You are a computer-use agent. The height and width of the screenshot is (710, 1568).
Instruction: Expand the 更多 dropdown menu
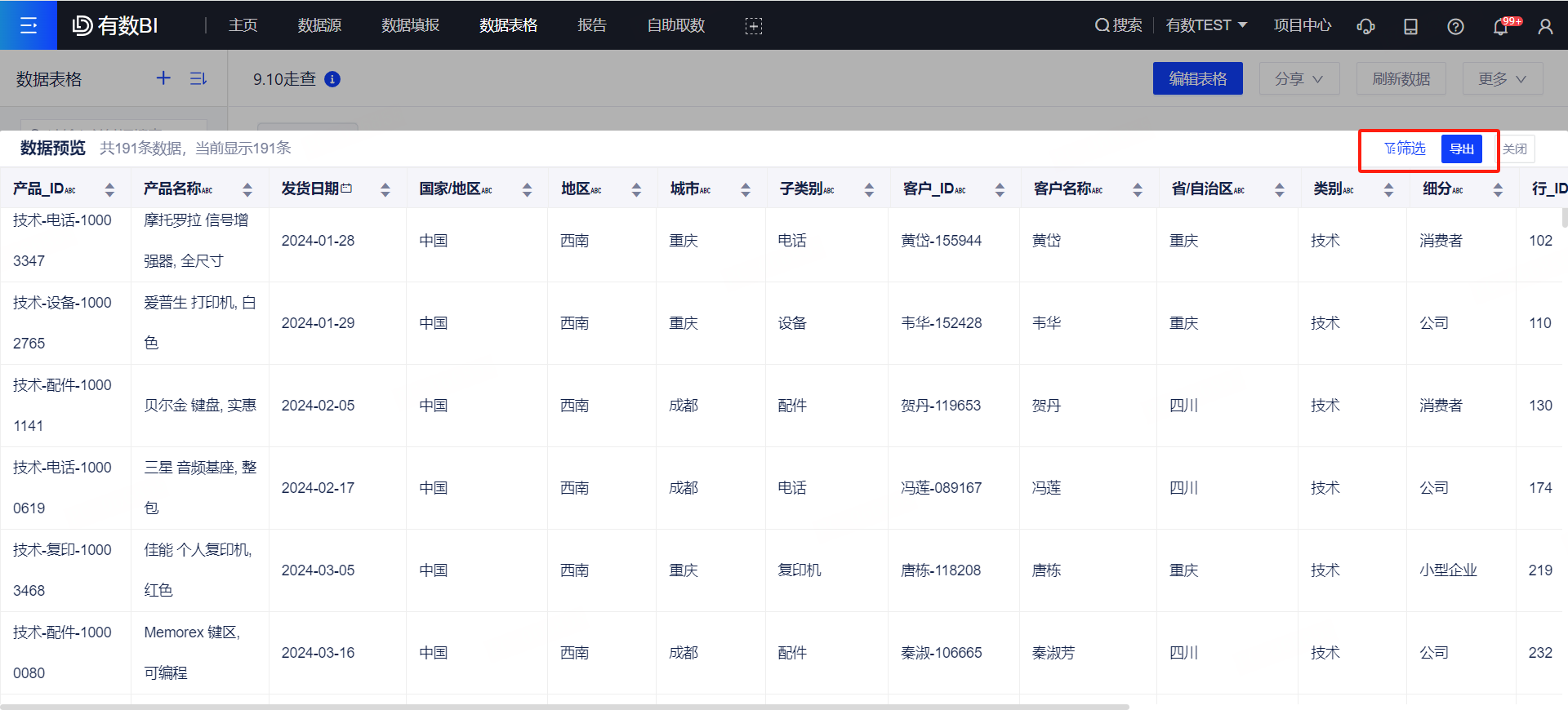(x=1502, y=78)
